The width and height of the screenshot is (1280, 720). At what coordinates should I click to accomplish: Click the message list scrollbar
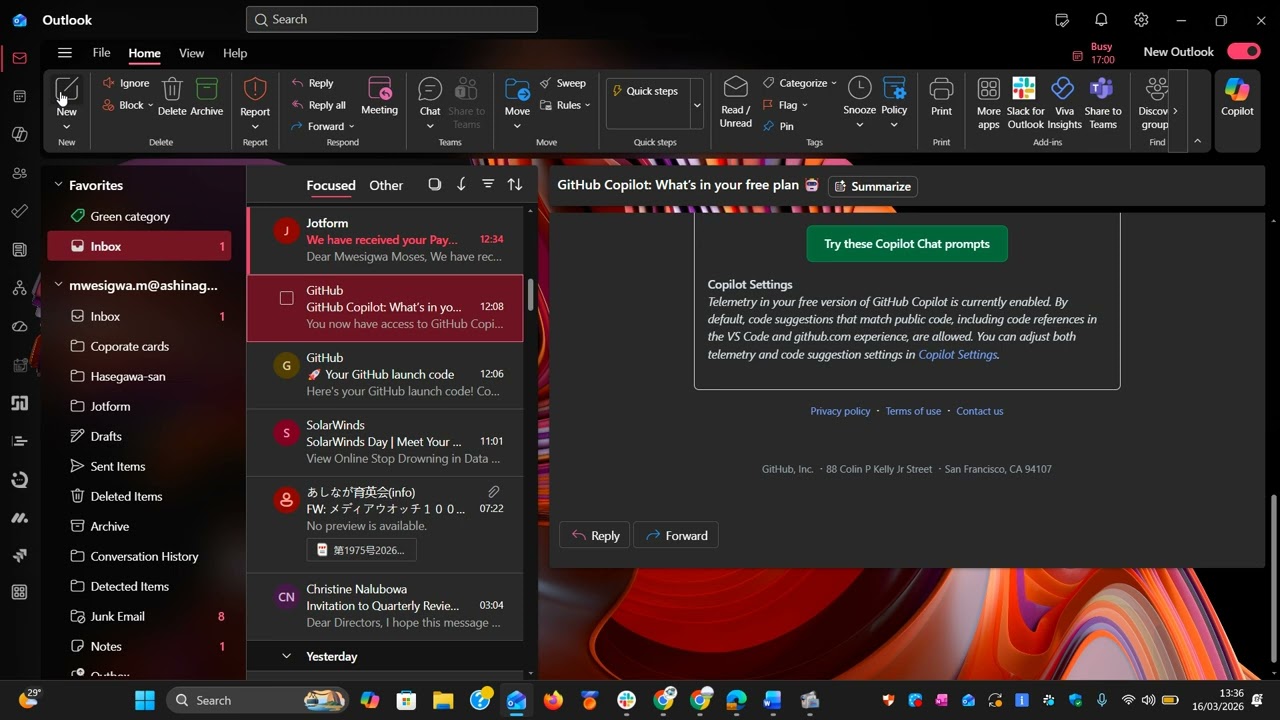(x=530, y=296)
